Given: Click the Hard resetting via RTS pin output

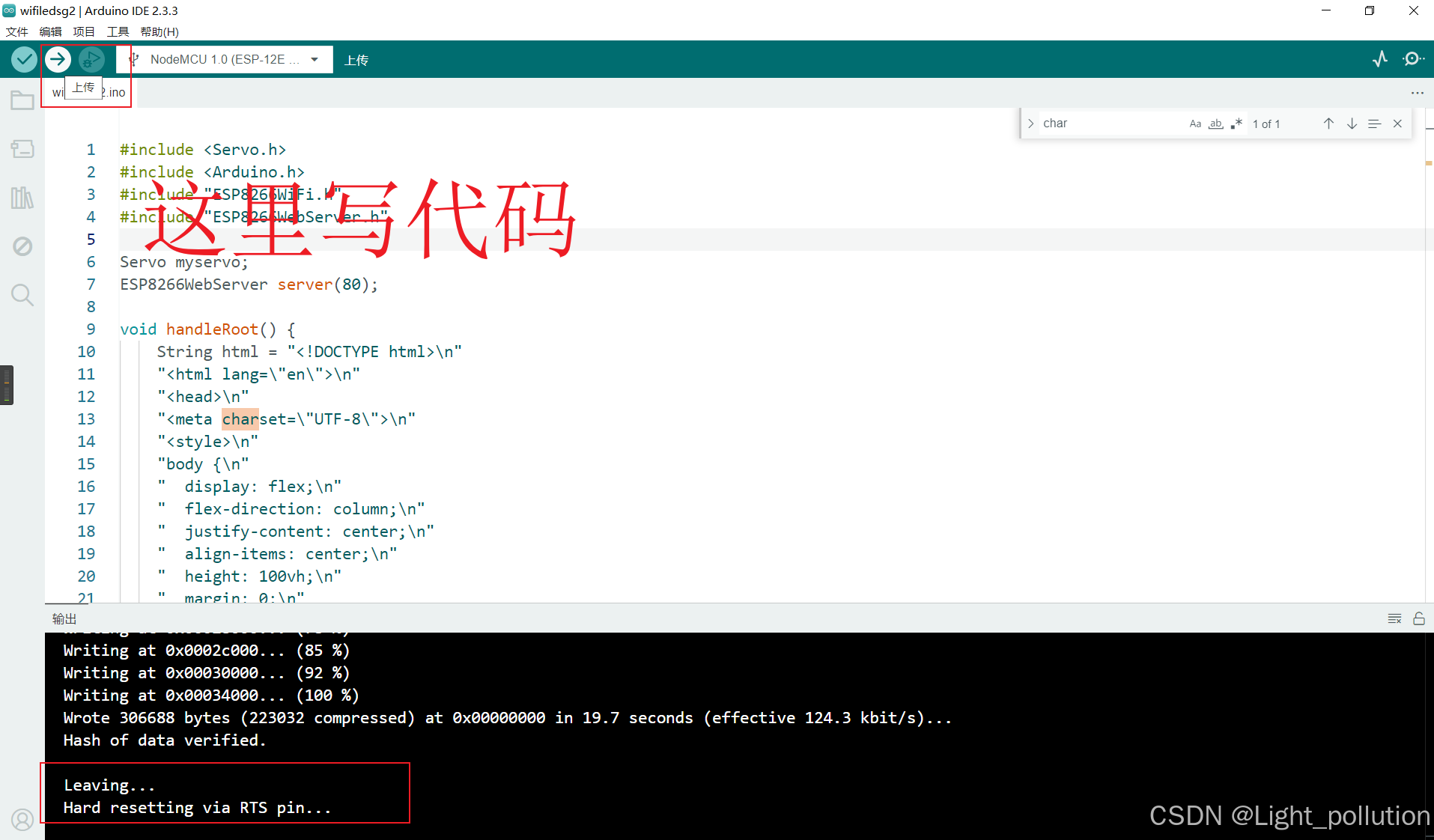Looking at the screenshot, I should pos(198,808).
